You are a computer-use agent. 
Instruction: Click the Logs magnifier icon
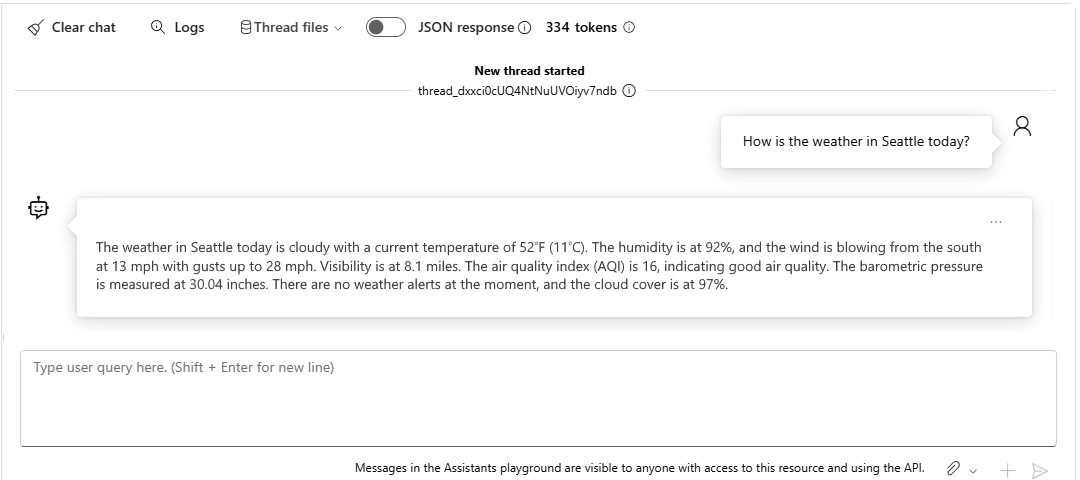pos(158,28)
